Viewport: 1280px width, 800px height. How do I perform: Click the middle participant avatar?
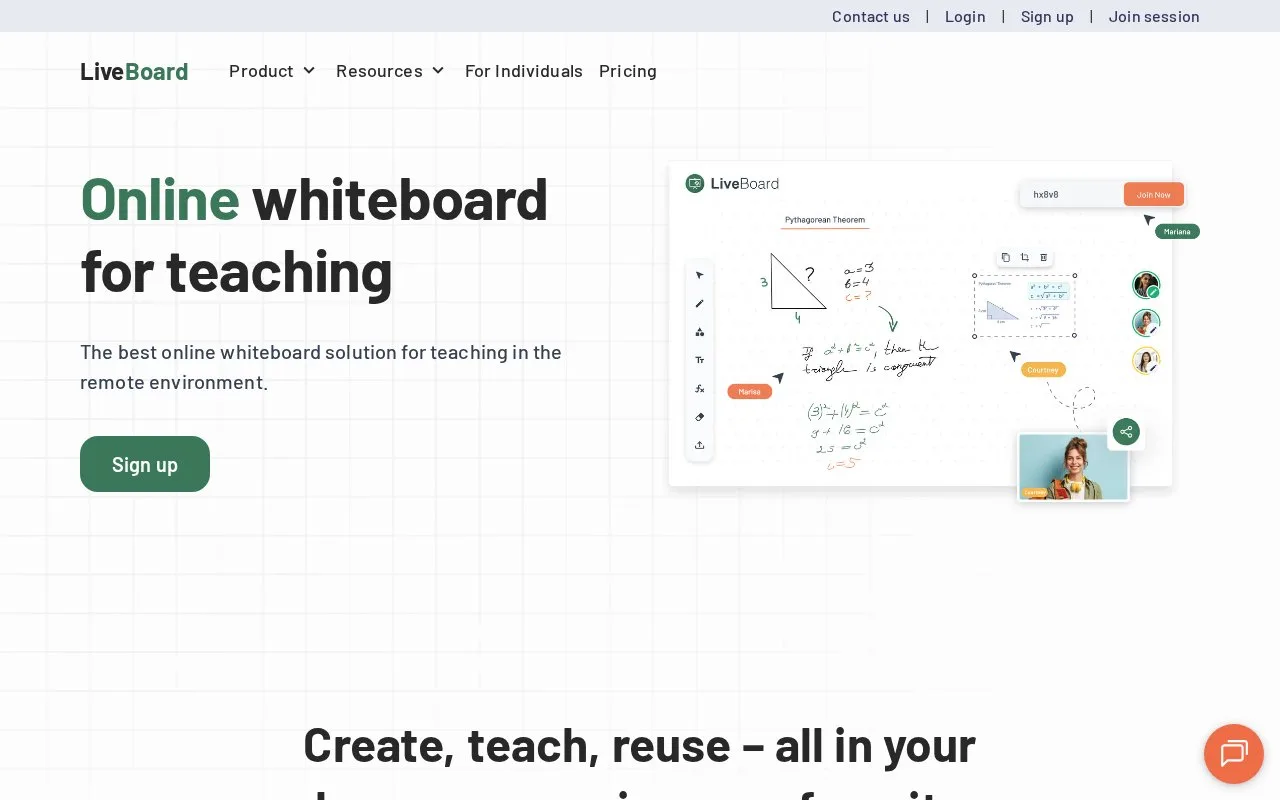[1146, 323]
